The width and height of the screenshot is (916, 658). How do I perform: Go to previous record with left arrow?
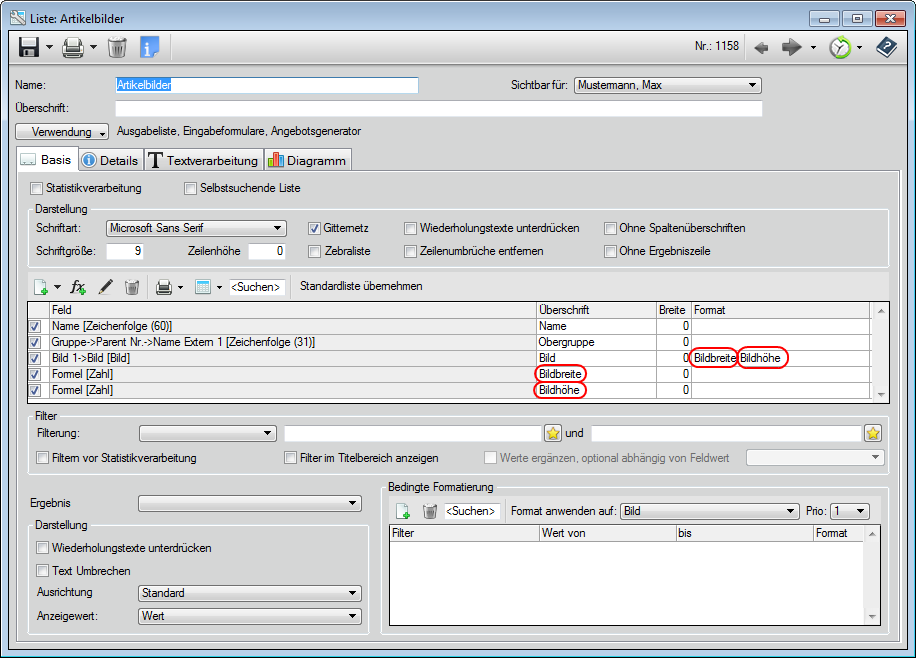(x=761, y=47)
